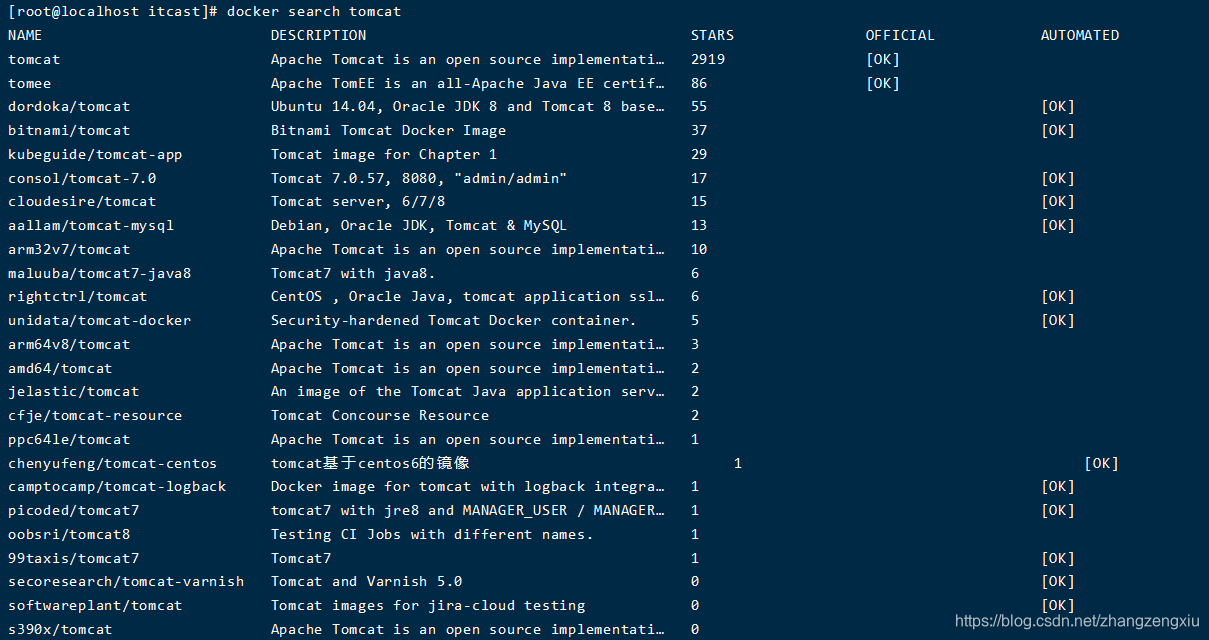Select the AUTOMATED column header

tap(1080, 35)
